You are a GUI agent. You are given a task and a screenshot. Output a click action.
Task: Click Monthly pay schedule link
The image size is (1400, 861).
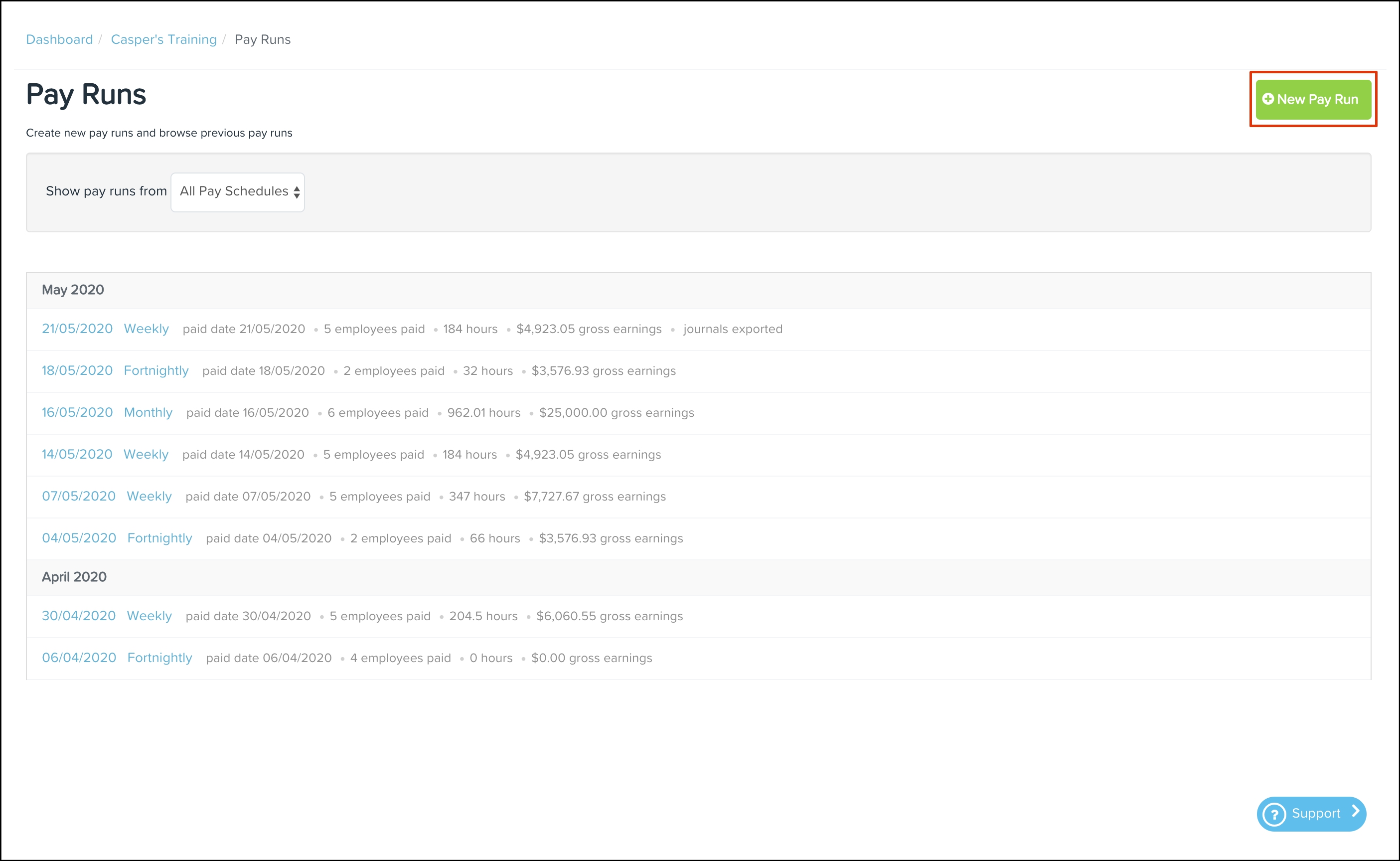tap(148, 413)
